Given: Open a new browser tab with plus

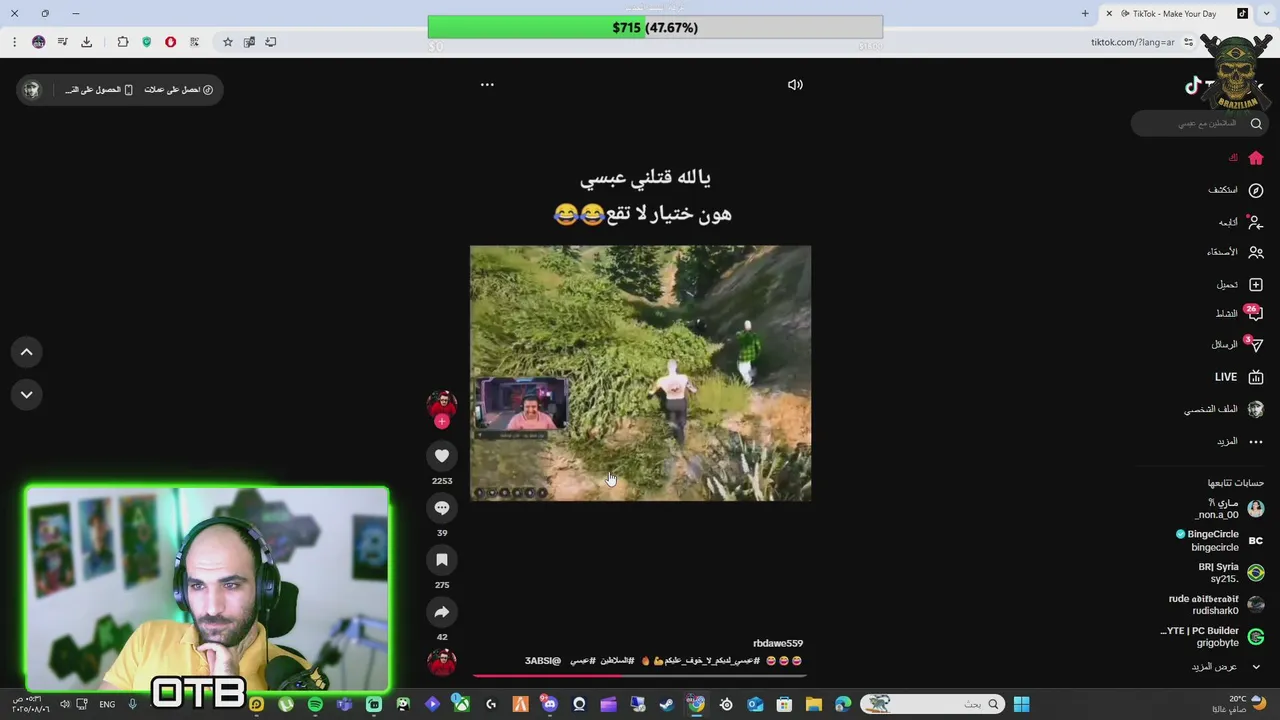Looking at the screenshot, I should coord(1085,14).
